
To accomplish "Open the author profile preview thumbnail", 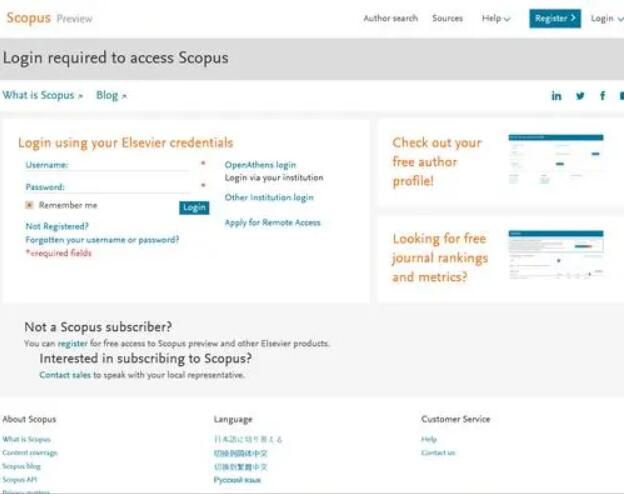I will [555, 158].
